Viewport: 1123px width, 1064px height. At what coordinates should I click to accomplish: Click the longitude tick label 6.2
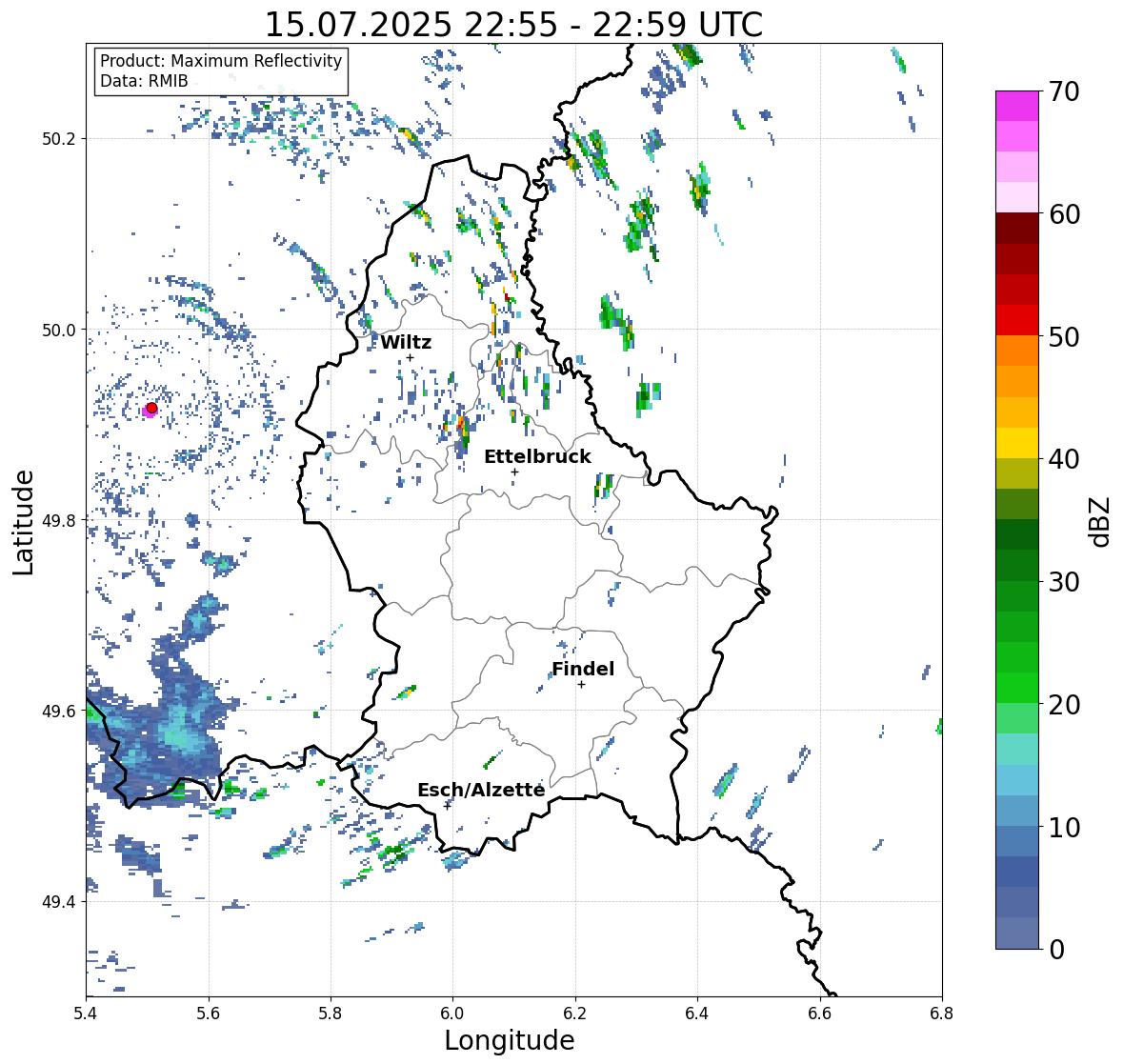pos(575,1013)
